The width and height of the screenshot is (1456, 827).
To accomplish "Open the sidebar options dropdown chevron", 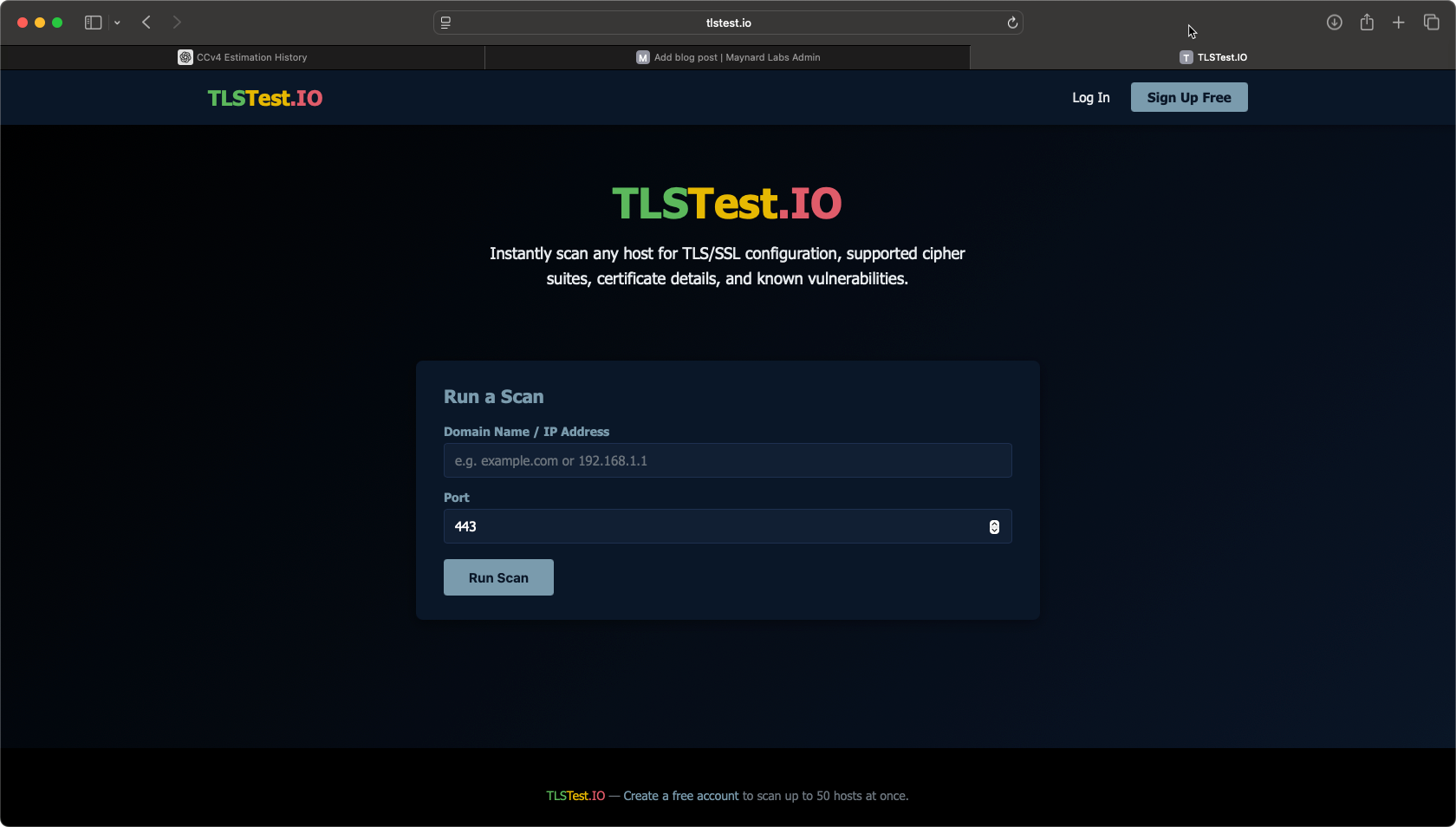I will point(117,23).
